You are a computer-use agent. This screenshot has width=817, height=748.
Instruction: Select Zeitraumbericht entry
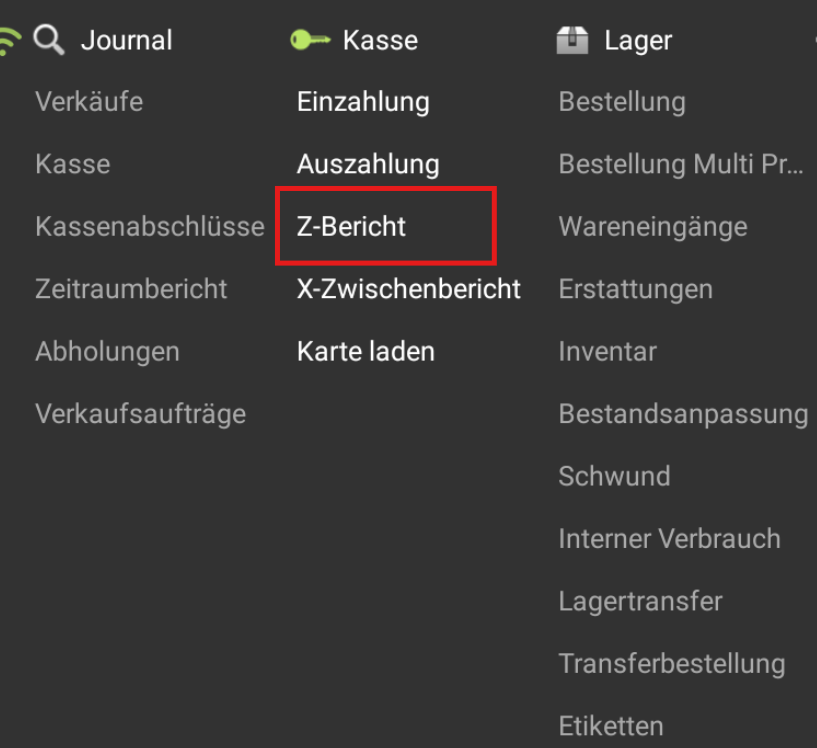pyautogui.click(x=131, y=289)
